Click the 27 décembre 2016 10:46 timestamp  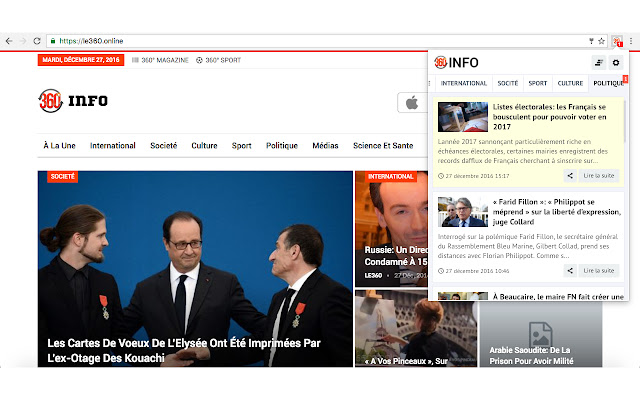click(x=473, y=271)
